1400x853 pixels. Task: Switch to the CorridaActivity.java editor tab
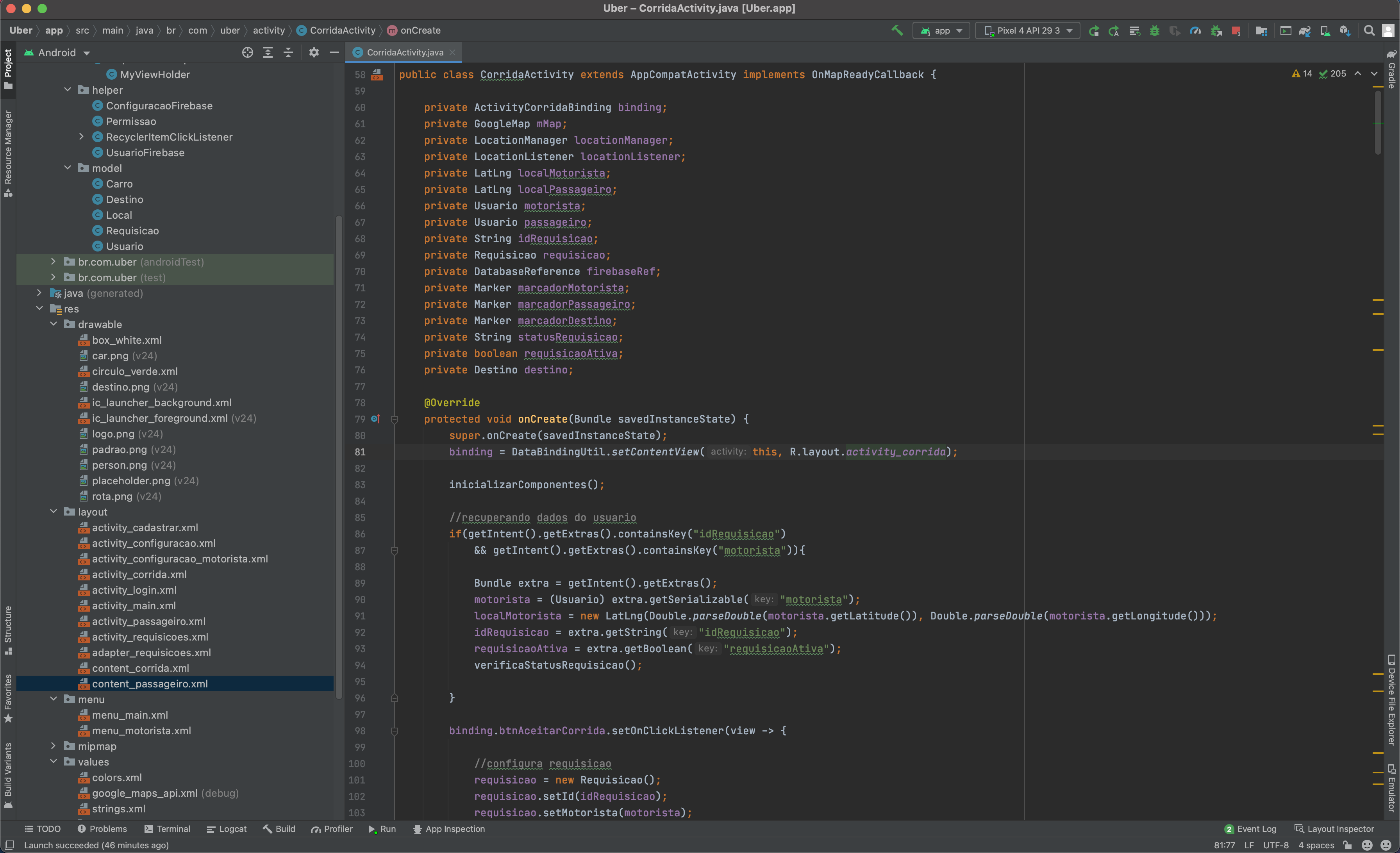click(404, 52)
